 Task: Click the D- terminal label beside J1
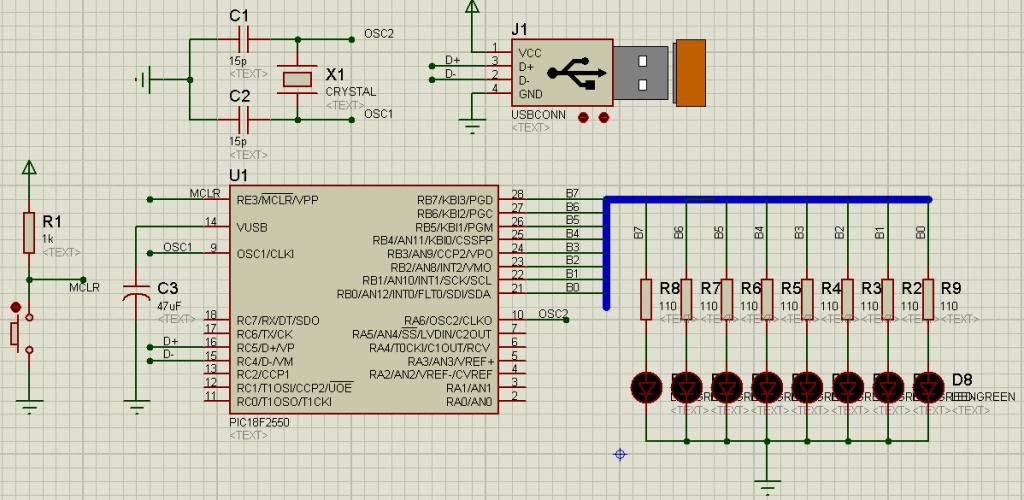(x=451, y=73)
